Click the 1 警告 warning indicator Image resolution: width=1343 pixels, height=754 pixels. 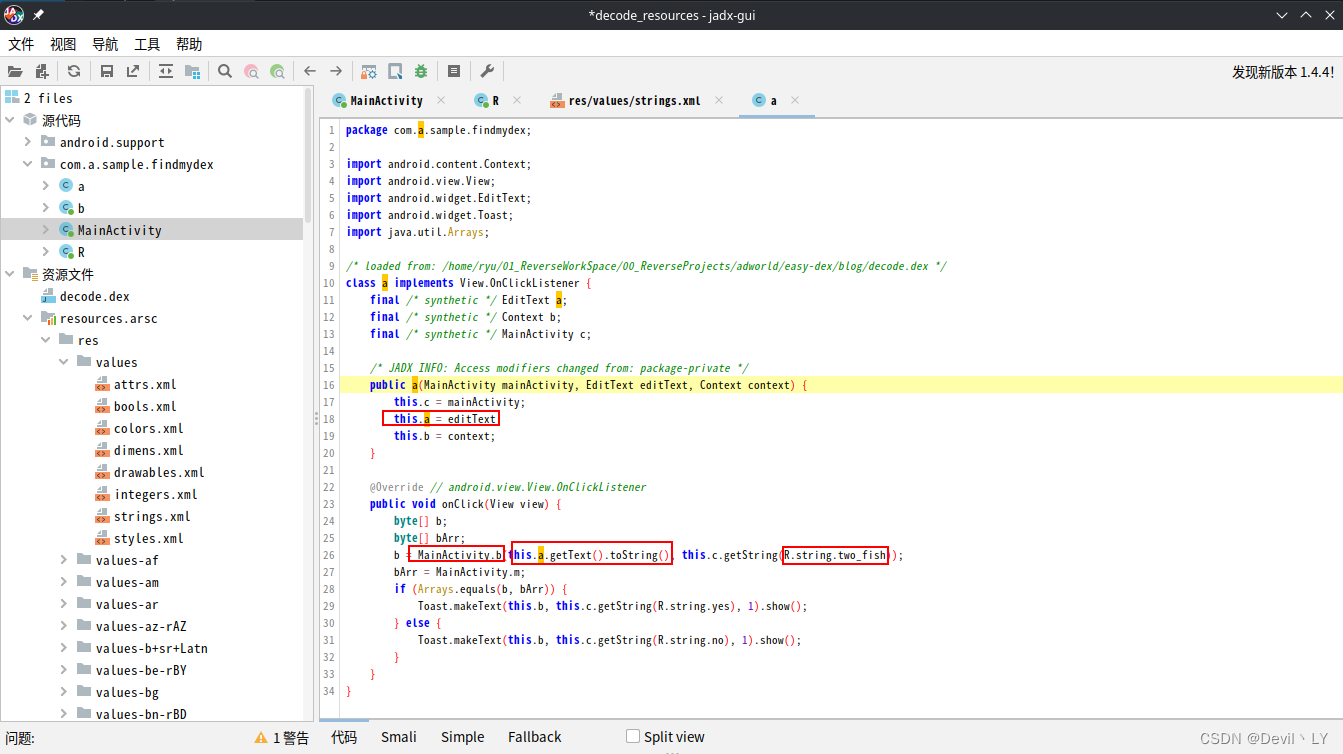(x=282, y=738)
